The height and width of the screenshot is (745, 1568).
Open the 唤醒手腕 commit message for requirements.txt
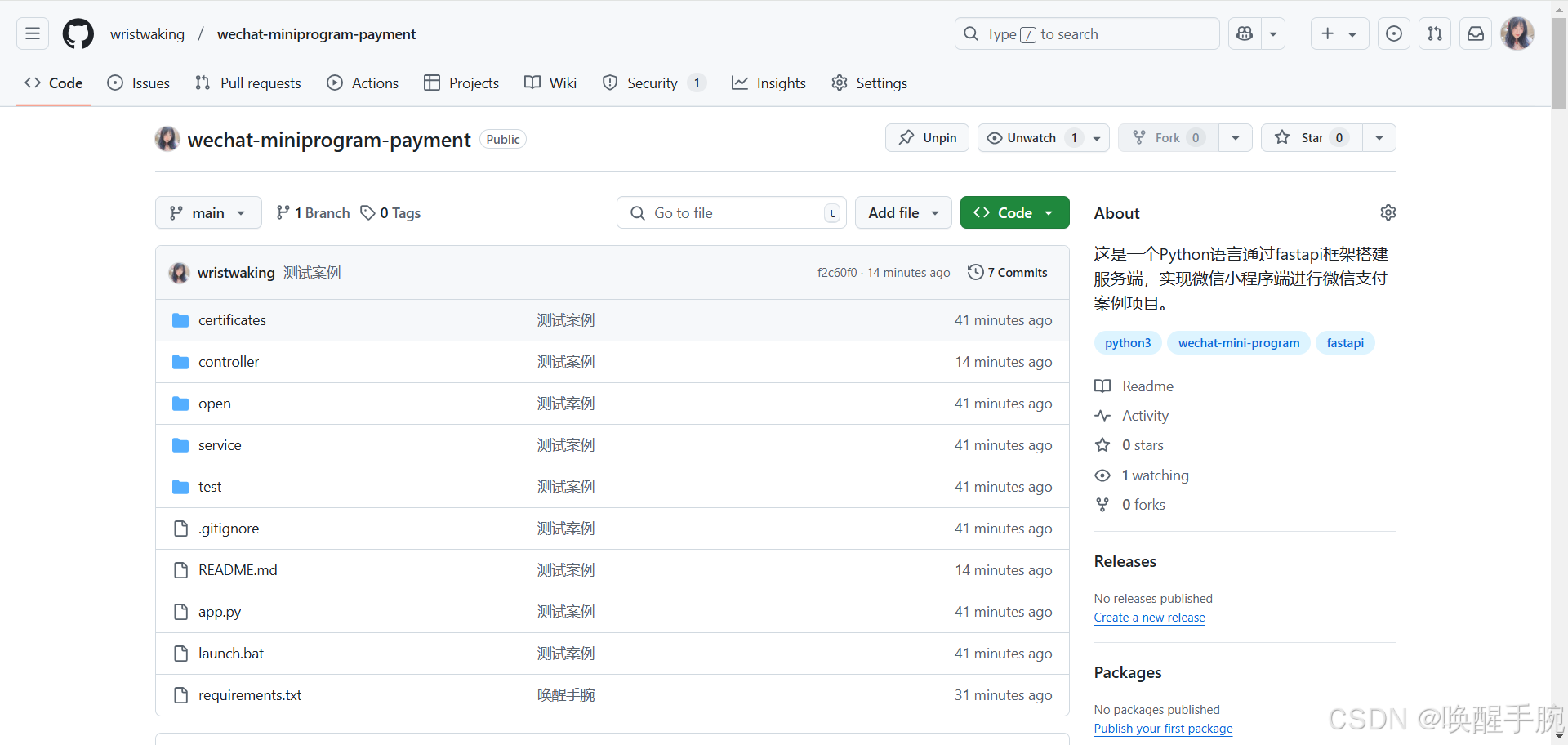coord(566,694)
